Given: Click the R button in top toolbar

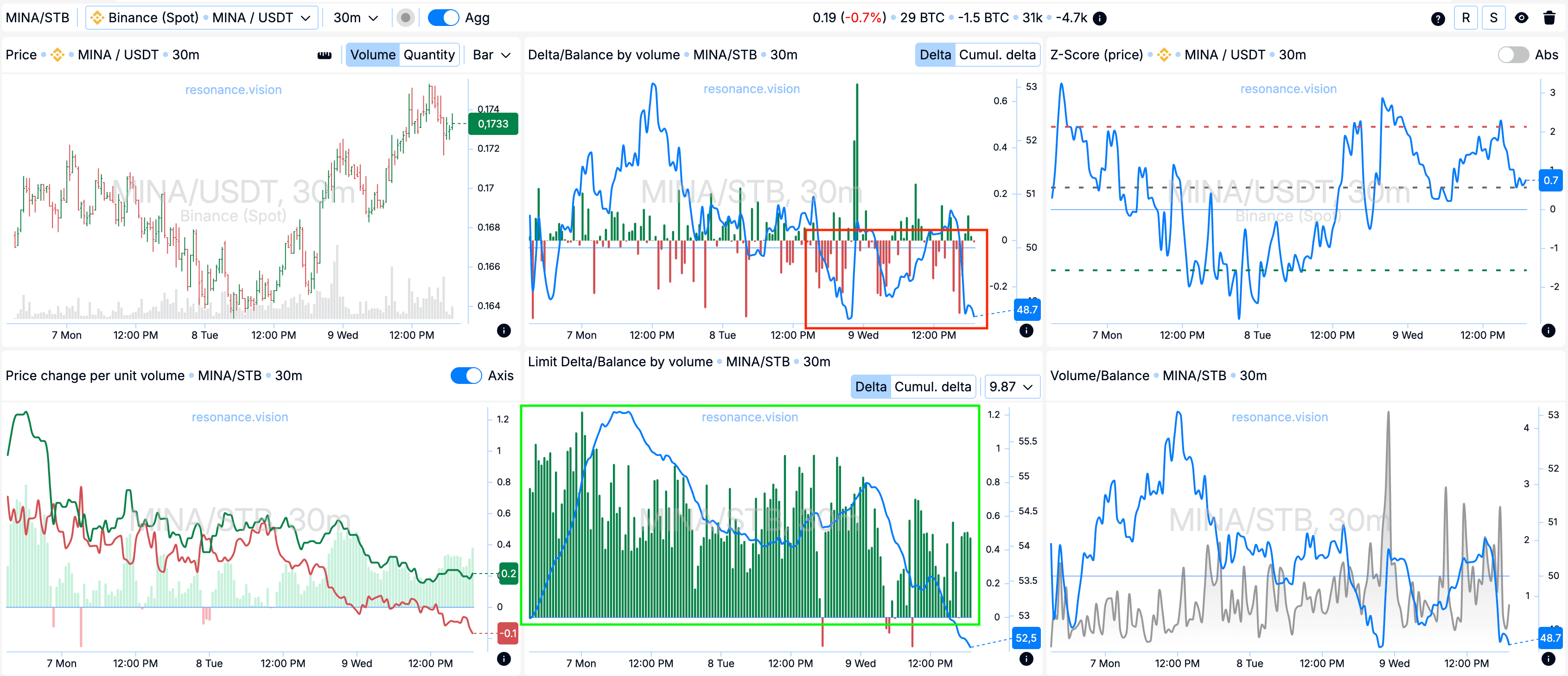Looking at the screenshot, I should click(1466, 18).
